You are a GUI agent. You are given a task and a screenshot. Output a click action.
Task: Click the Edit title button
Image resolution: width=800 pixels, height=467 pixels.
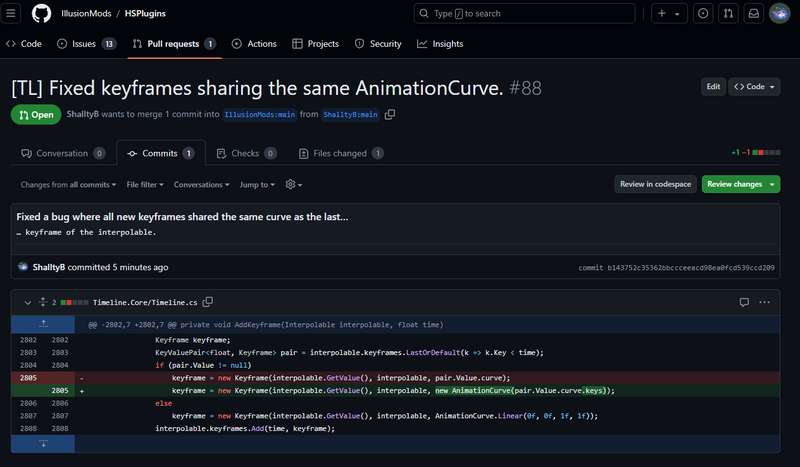click(x=713, y=87)
